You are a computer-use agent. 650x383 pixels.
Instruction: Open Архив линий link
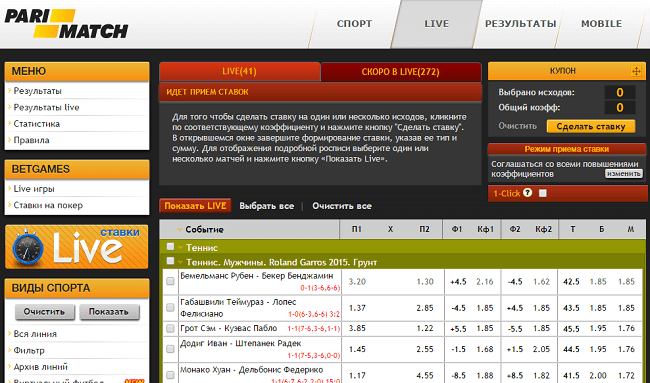click(x=40, y=367)
